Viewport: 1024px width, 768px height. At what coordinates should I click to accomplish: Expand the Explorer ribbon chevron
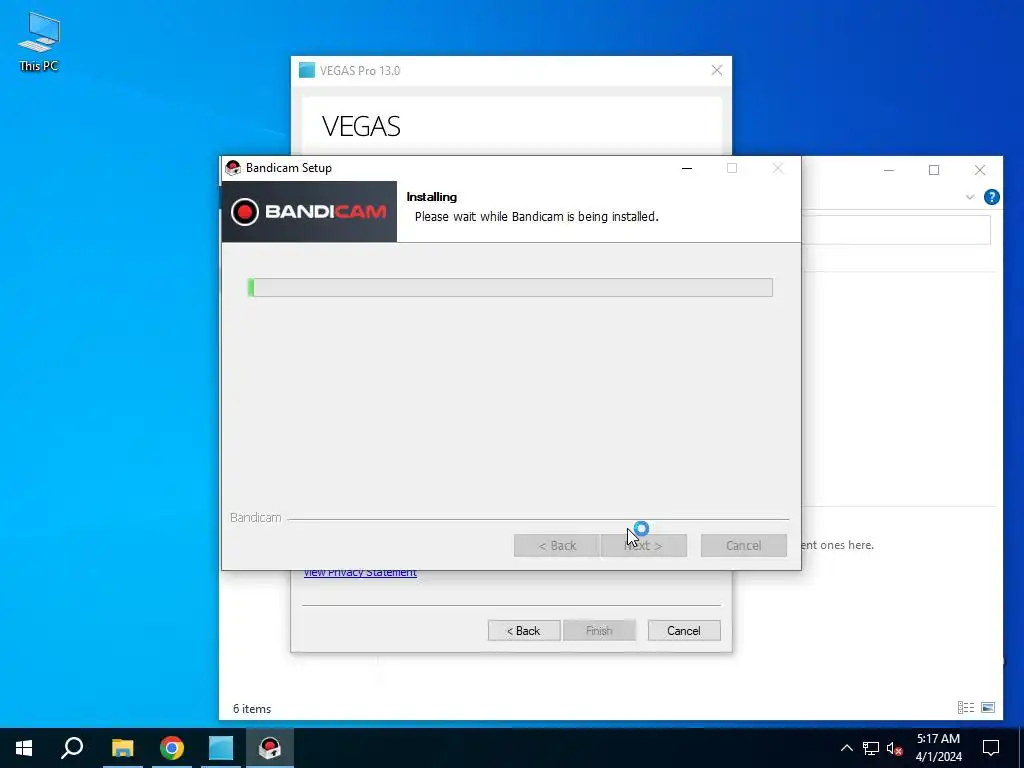(970, 197)
